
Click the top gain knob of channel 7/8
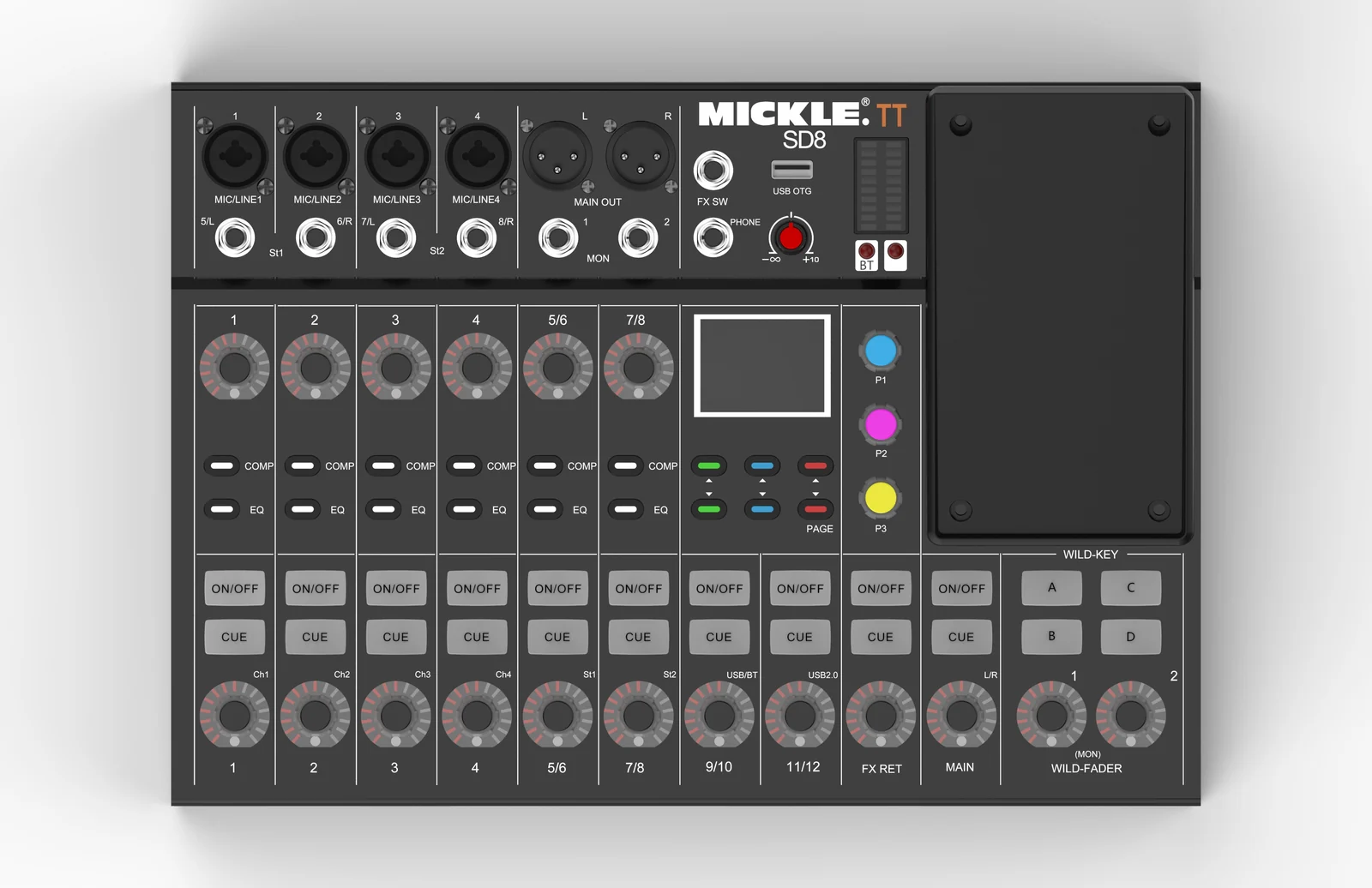point(638,367)
